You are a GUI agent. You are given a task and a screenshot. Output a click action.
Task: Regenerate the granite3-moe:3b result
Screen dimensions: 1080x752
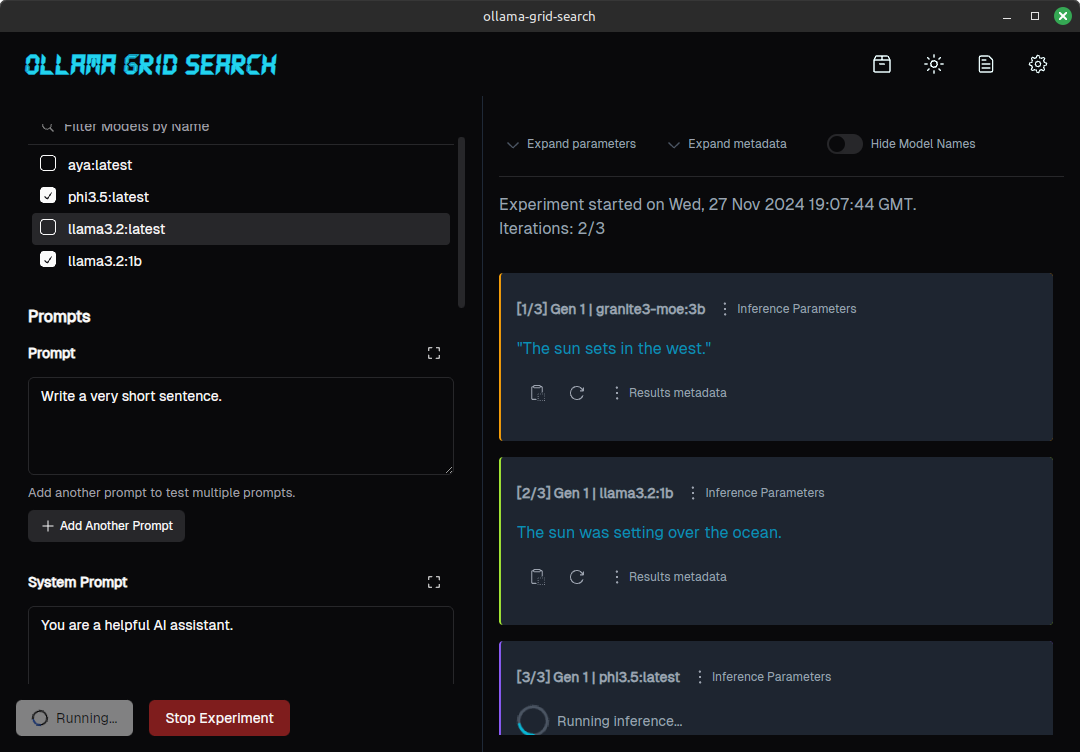[577, 393]
